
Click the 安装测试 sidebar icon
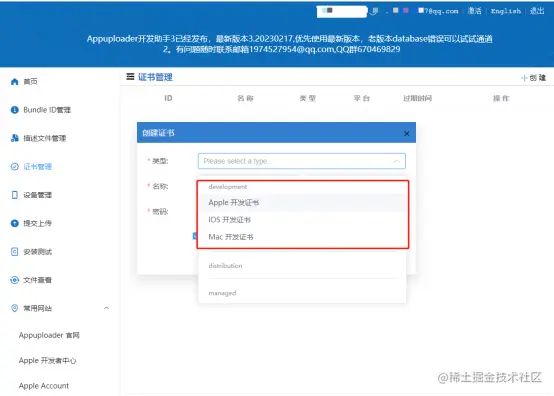click(14, 252)
